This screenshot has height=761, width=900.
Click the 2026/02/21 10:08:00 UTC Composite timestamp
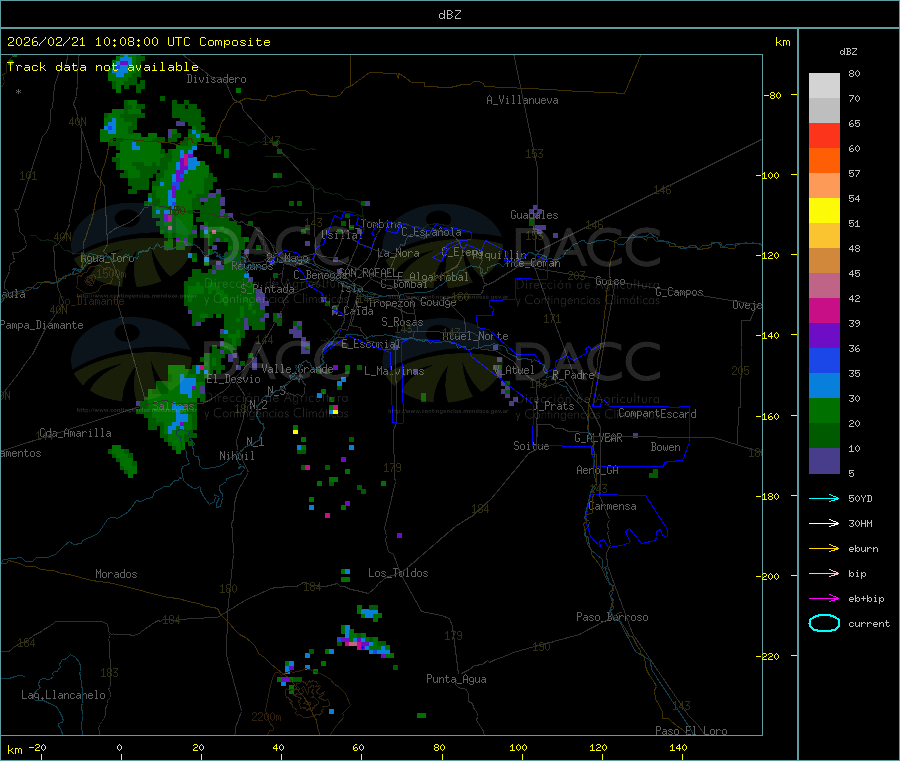point(138,42)
